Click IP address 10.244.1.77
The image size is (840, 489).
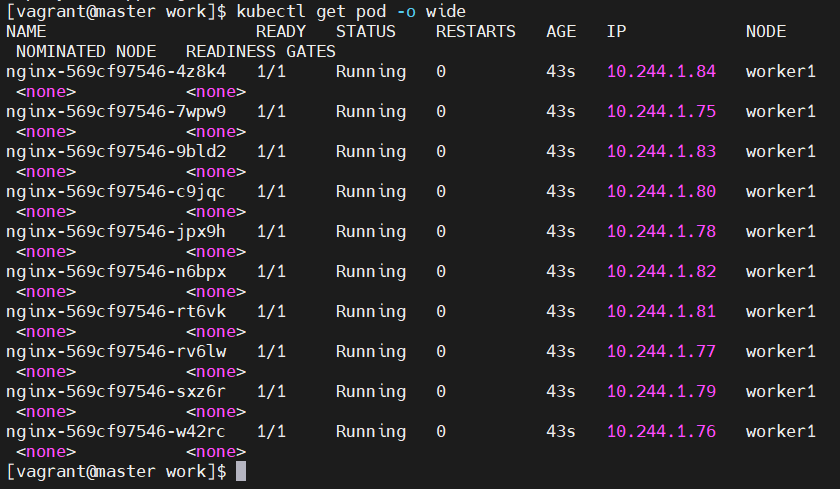(661, 351)
